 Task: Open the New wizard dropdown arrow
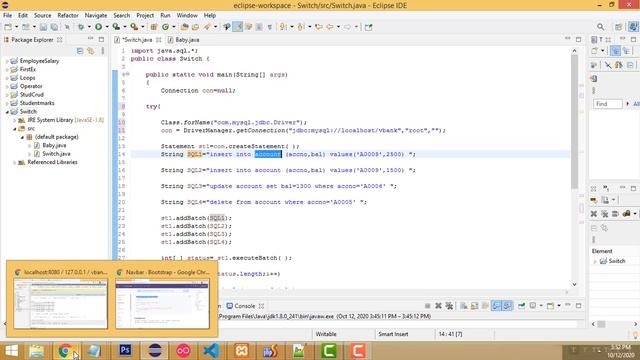pos(16,27)
